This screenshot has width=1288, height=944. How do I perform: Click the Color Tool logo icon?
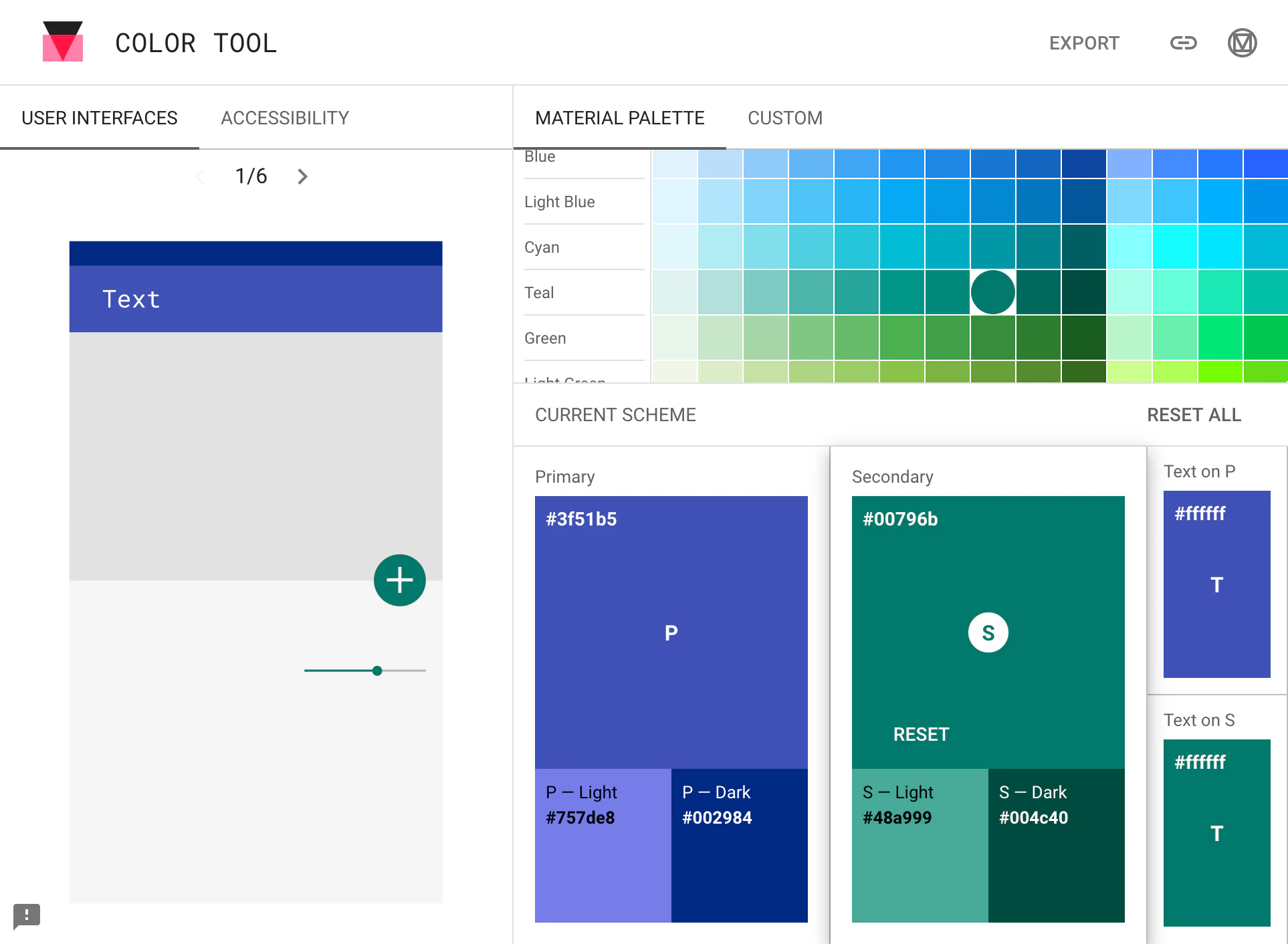point(62,42)
